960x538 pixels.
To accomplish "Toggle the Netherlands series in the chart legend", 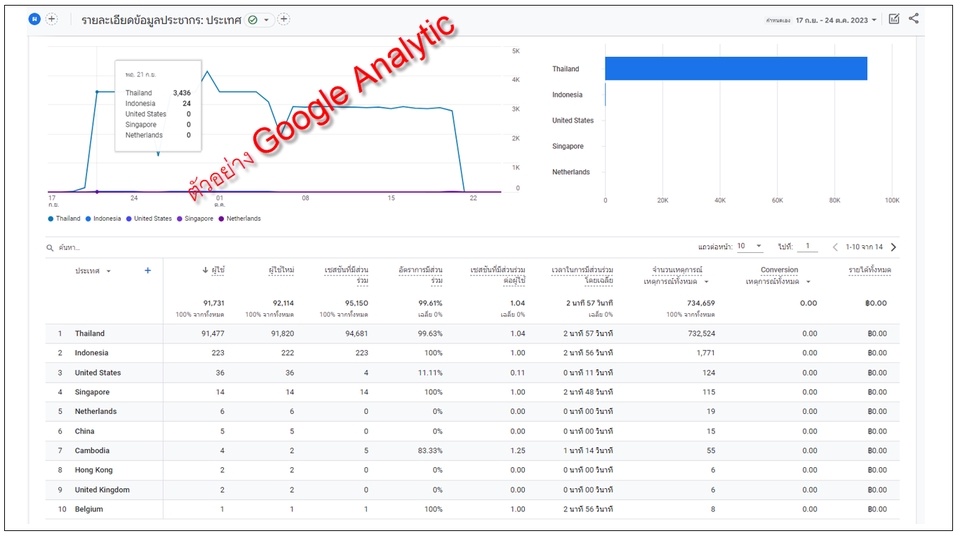I will 240,219.
